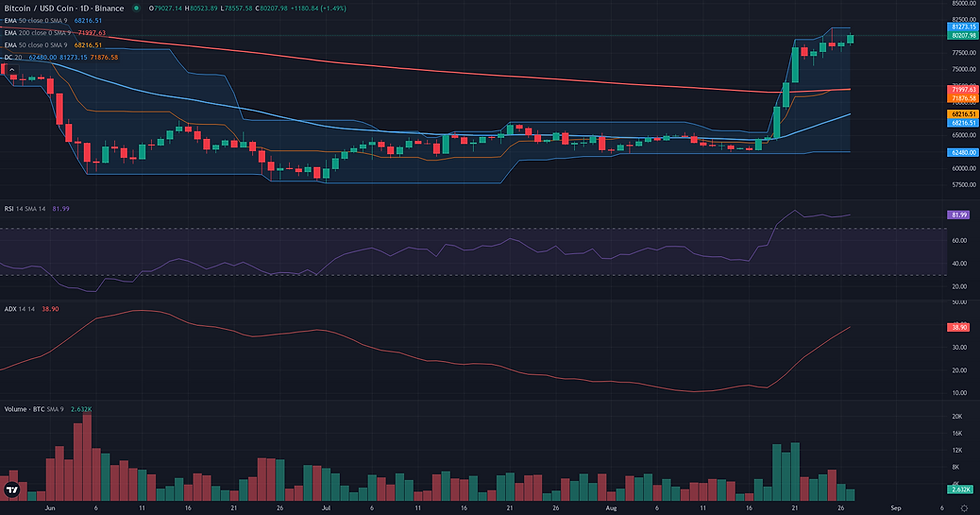Open the TradingView logo
This screenshot has width=980, height=515.
(12, 490)
